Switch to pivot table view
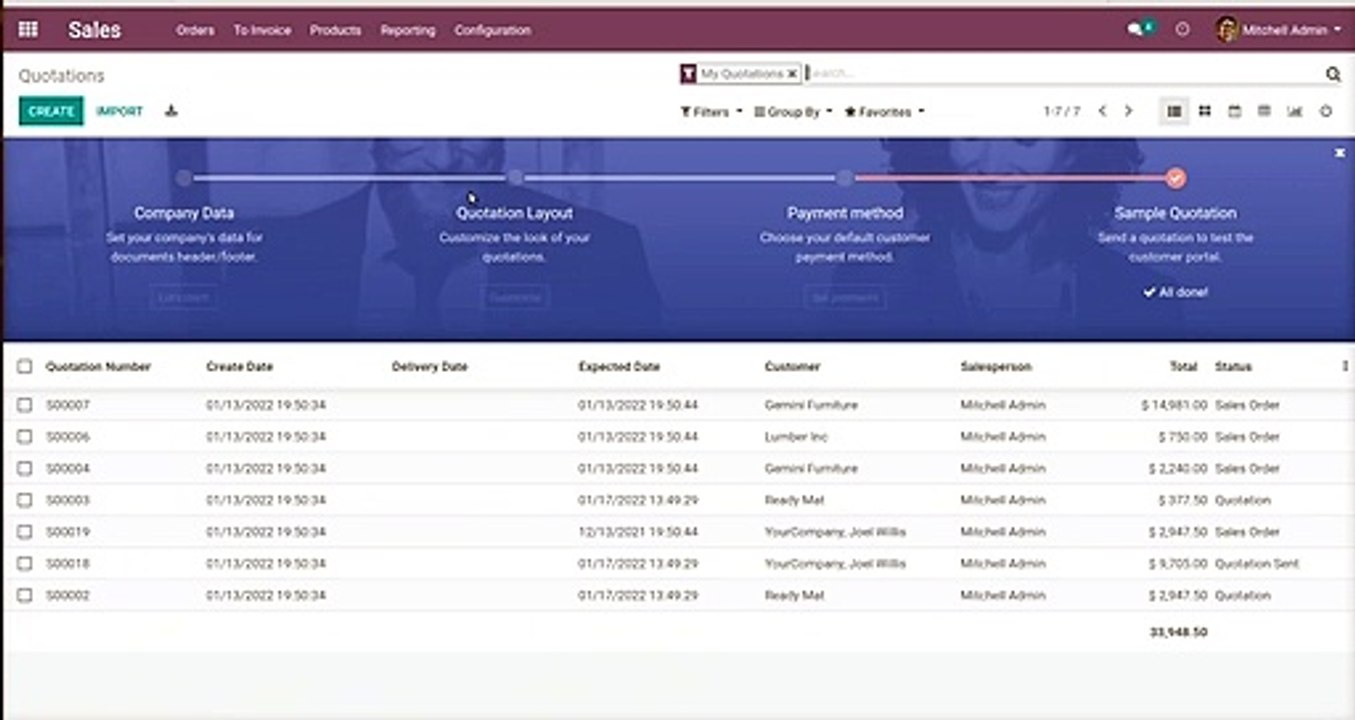1355x720 pixels. [1264, 111]
